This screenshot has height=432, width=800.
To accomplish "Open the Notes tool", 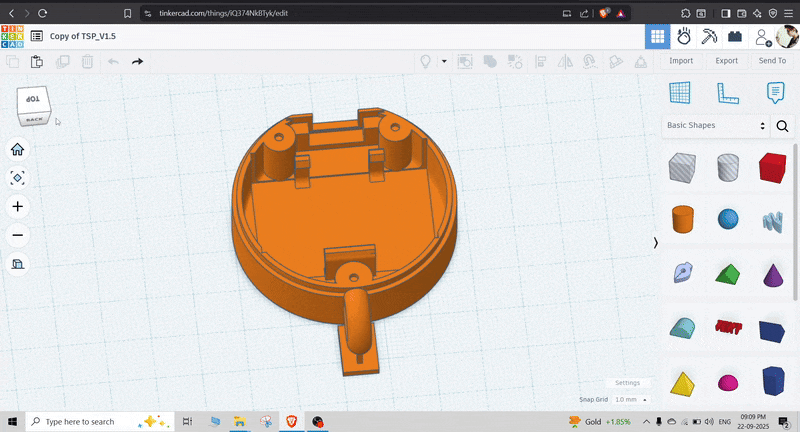I will point(774,92).
